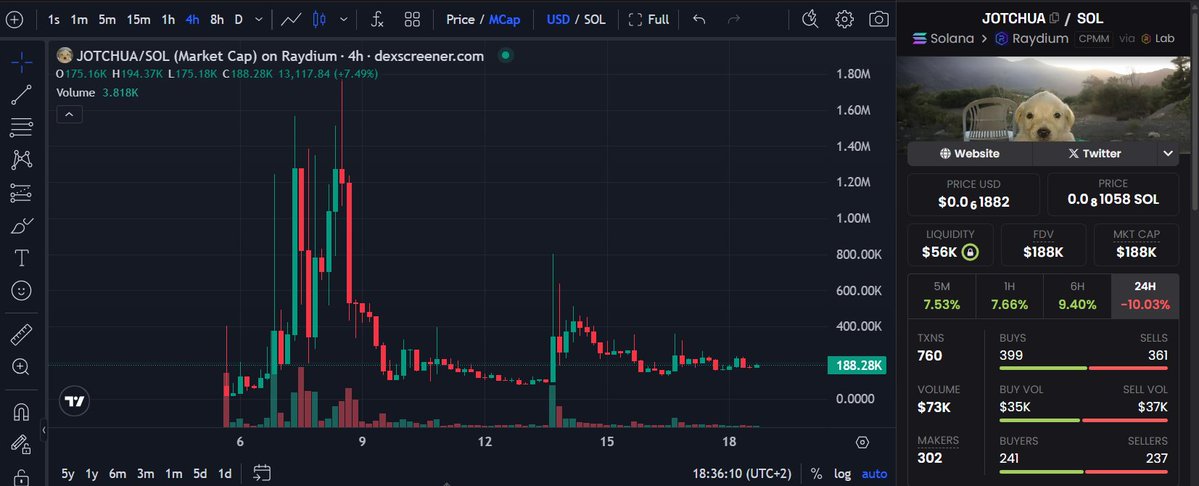This screenshot has width=1199, height=486.
Task: Redo the last chart action
Action: (733, 20)
